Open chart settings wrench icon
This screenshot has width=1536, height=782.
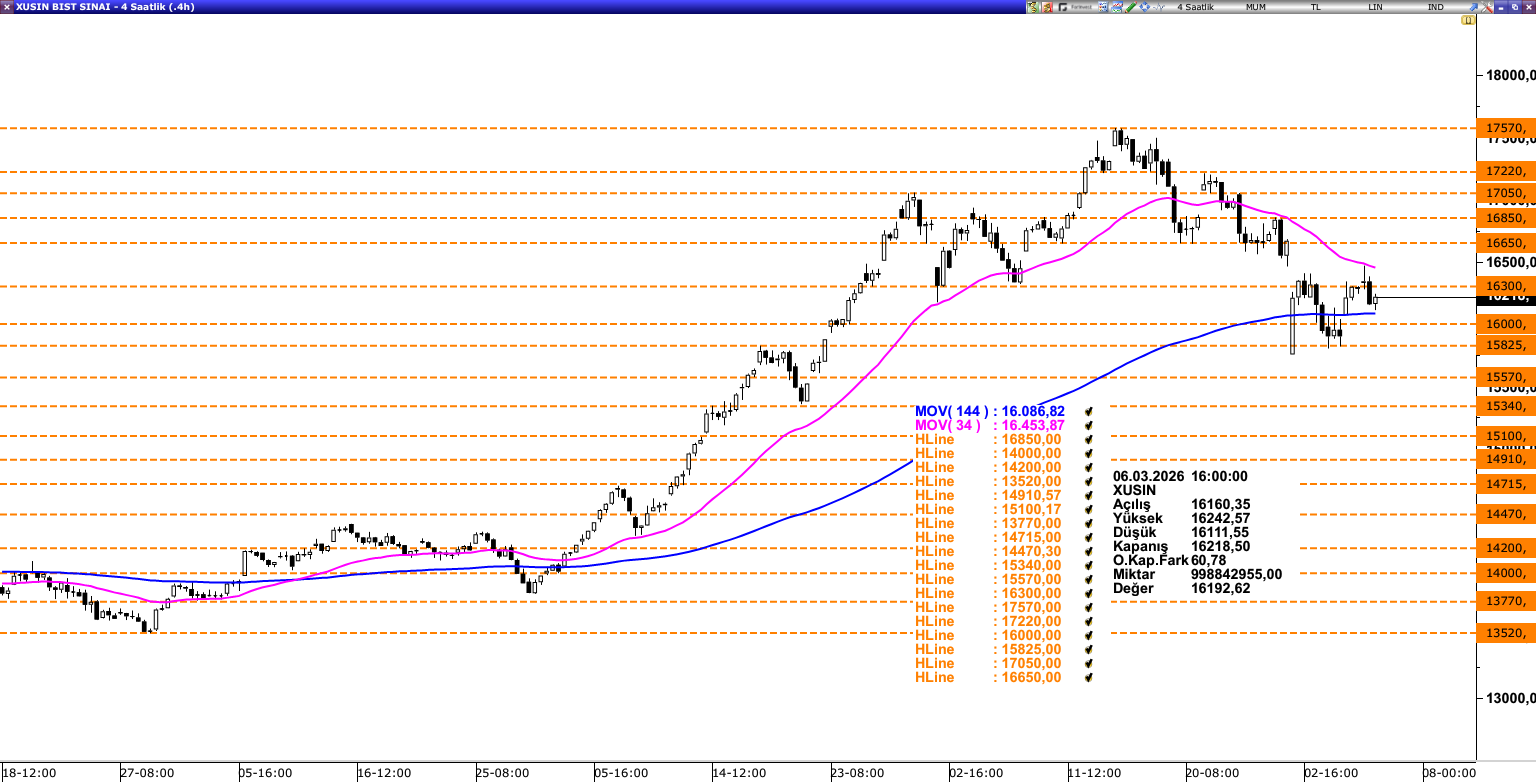(x=1486, y=7)
